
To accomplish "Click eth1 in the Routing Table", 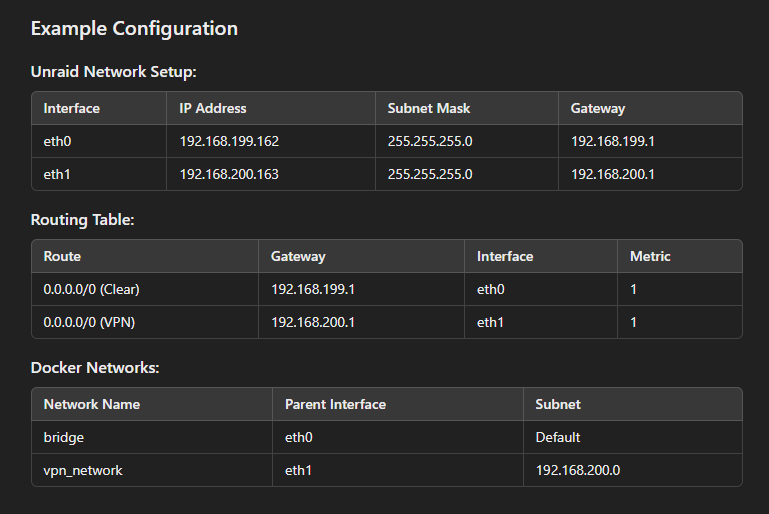I will (490, 322).
